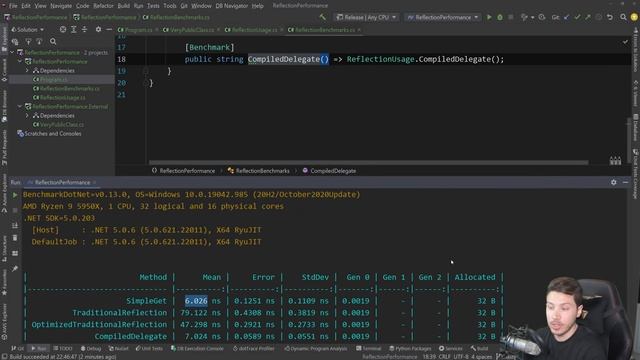Start debugging with the green bug icon
This screenshot has height=360, width=640.
[x=500, y=17]
